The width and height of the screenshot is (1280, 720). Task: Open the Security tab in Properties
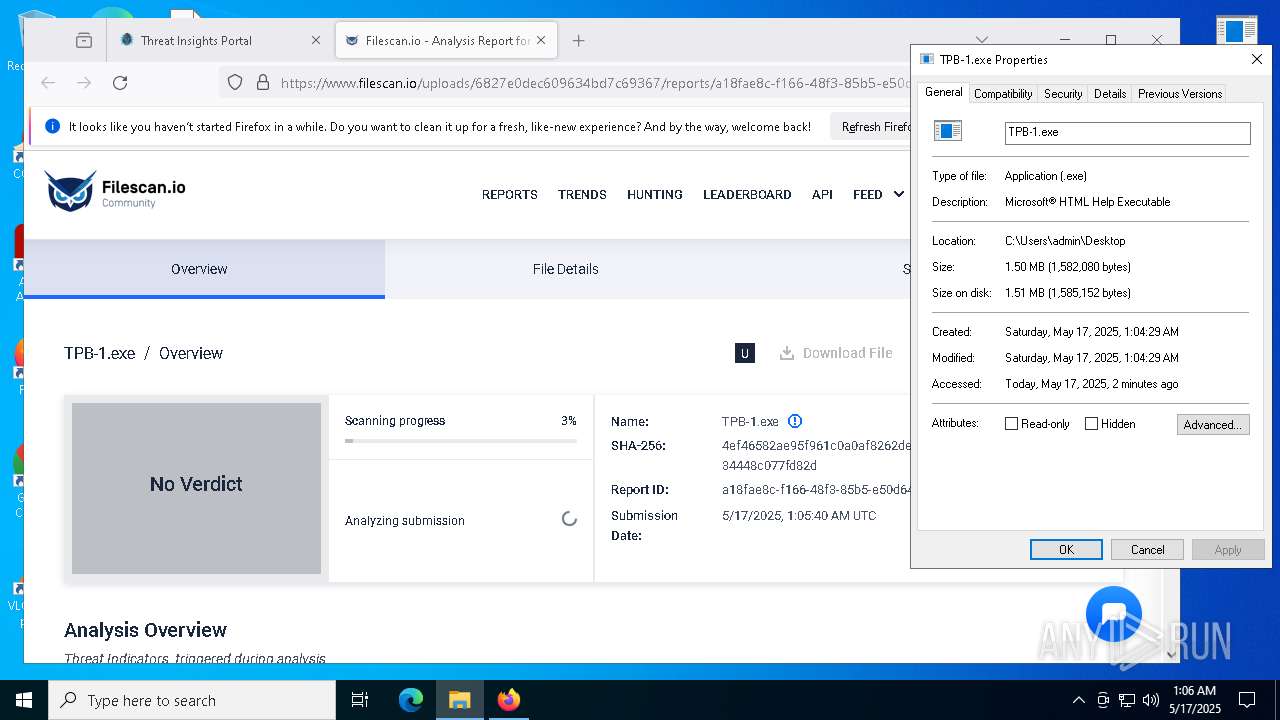[1063, 94]
